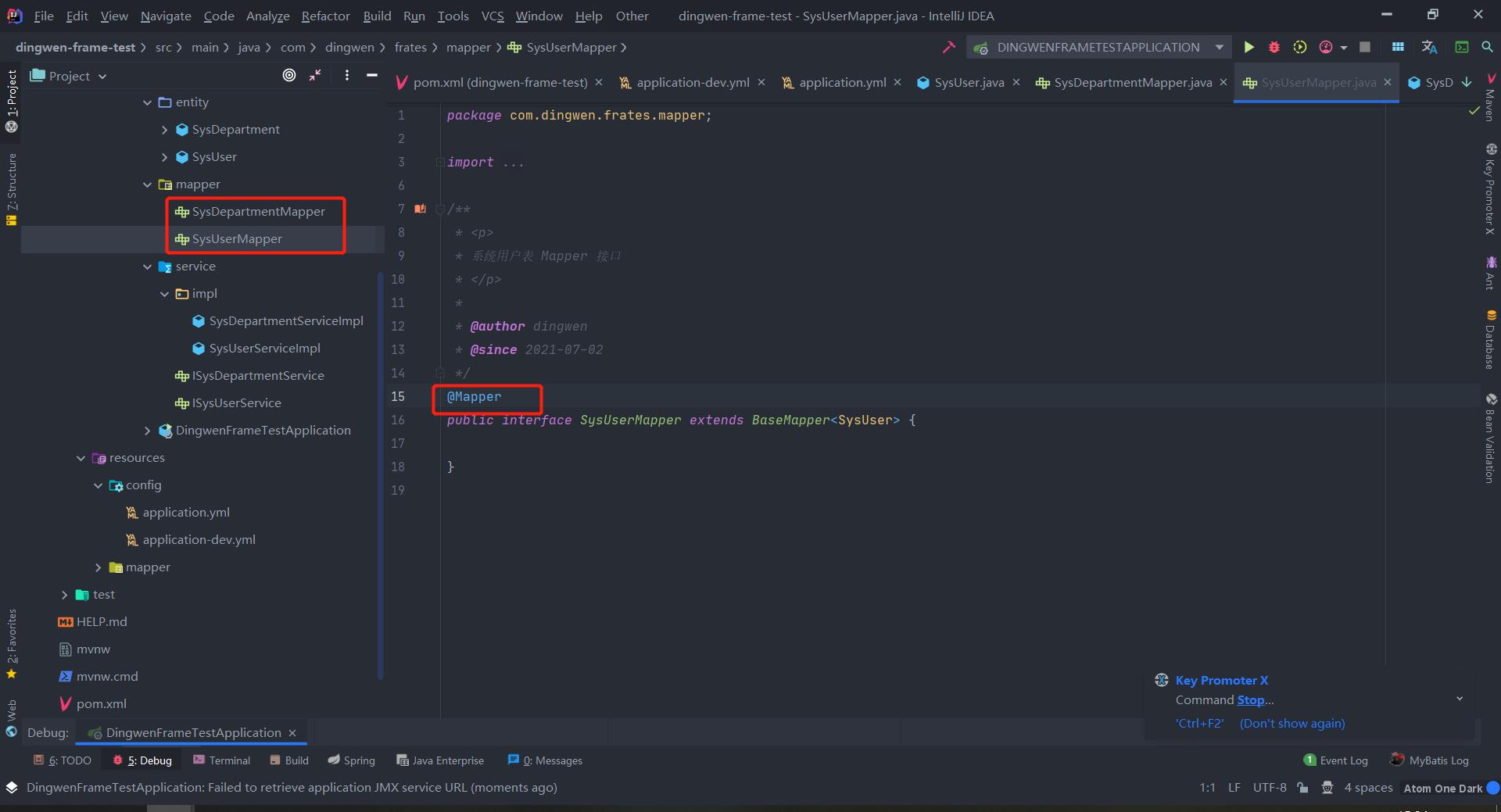Collapse the entity folder
This screenshot has width=1501, height=812.
tap(147, 102)
